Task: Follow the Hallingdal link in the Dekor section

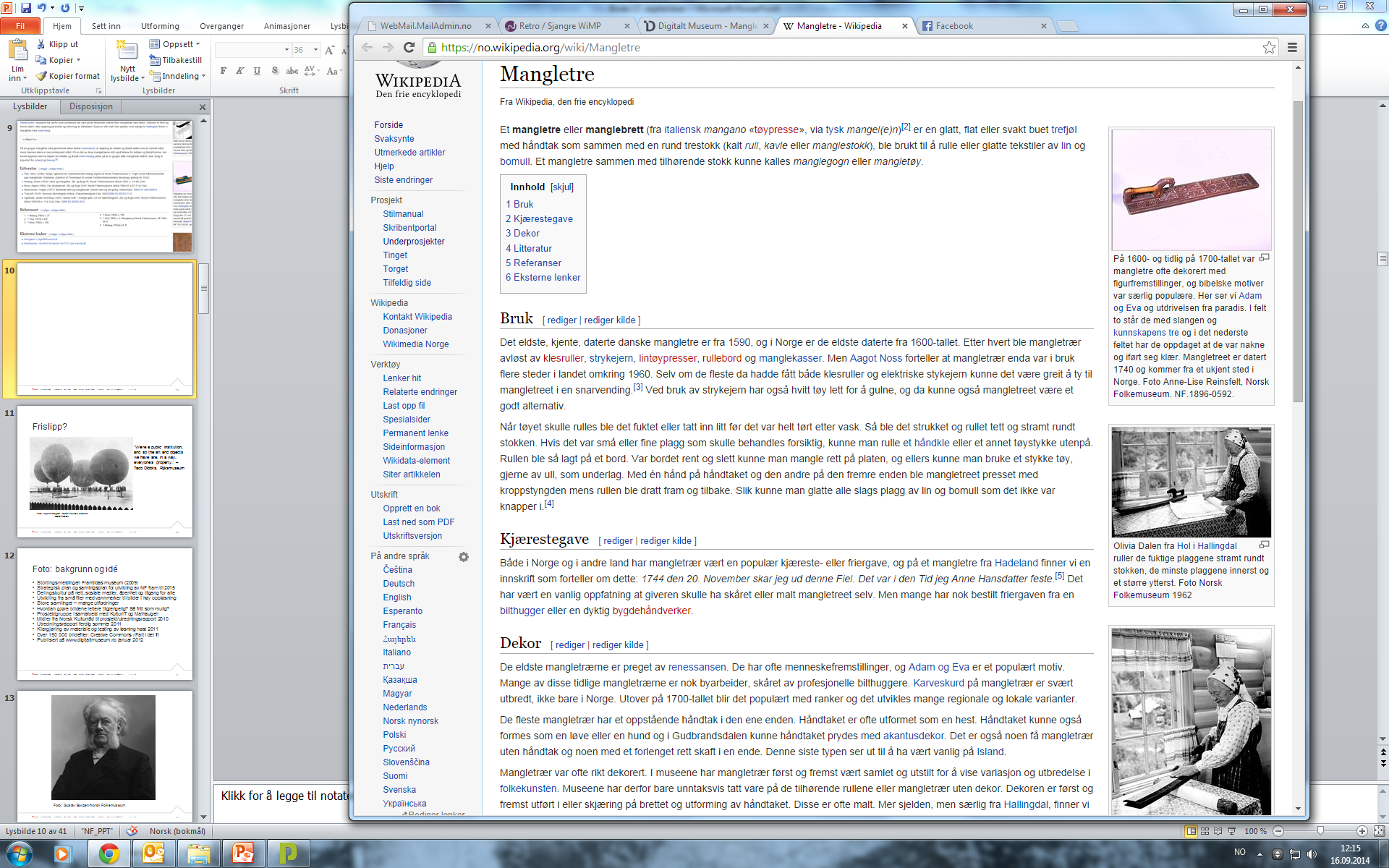Action: point(1026,804)
